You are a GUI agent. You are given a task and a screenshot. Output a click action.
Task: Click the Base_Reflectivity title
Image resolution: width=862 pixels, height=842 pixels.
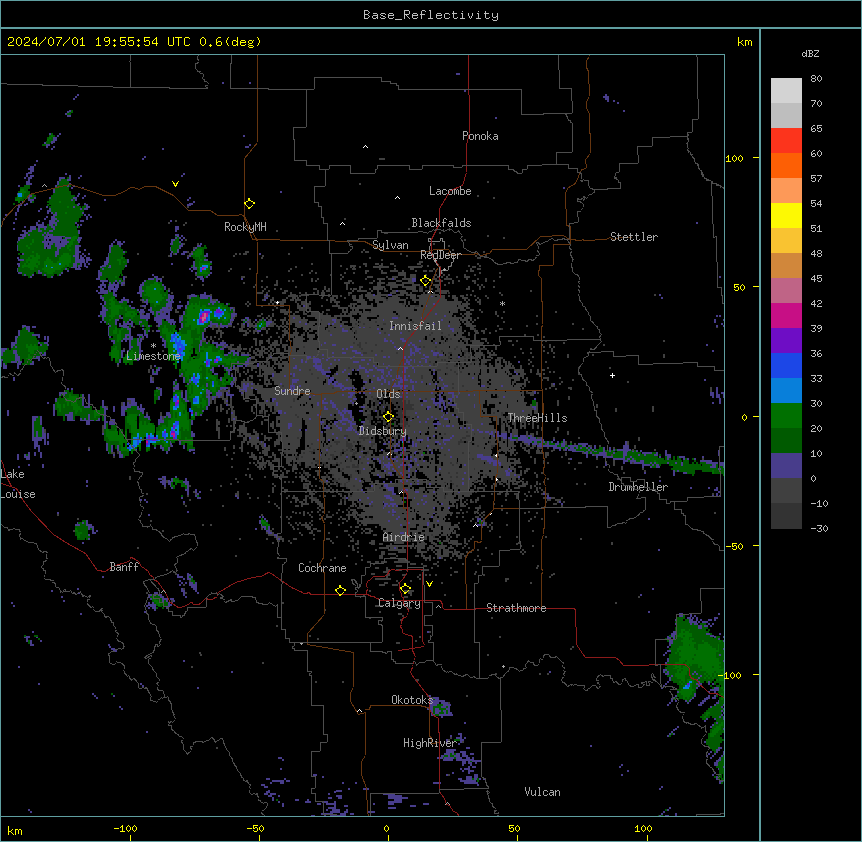pyautogui.click(x=431, y=15)
